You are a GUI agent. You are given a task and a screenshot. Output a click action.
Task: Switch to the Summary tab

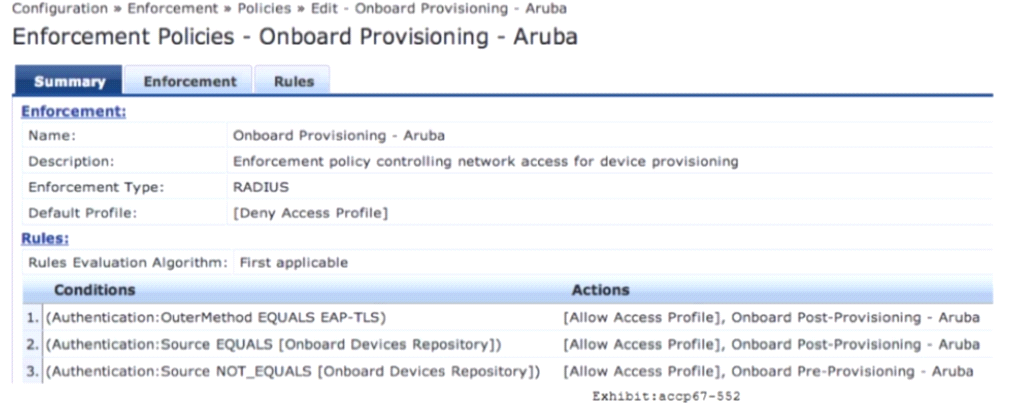[69, 81]
